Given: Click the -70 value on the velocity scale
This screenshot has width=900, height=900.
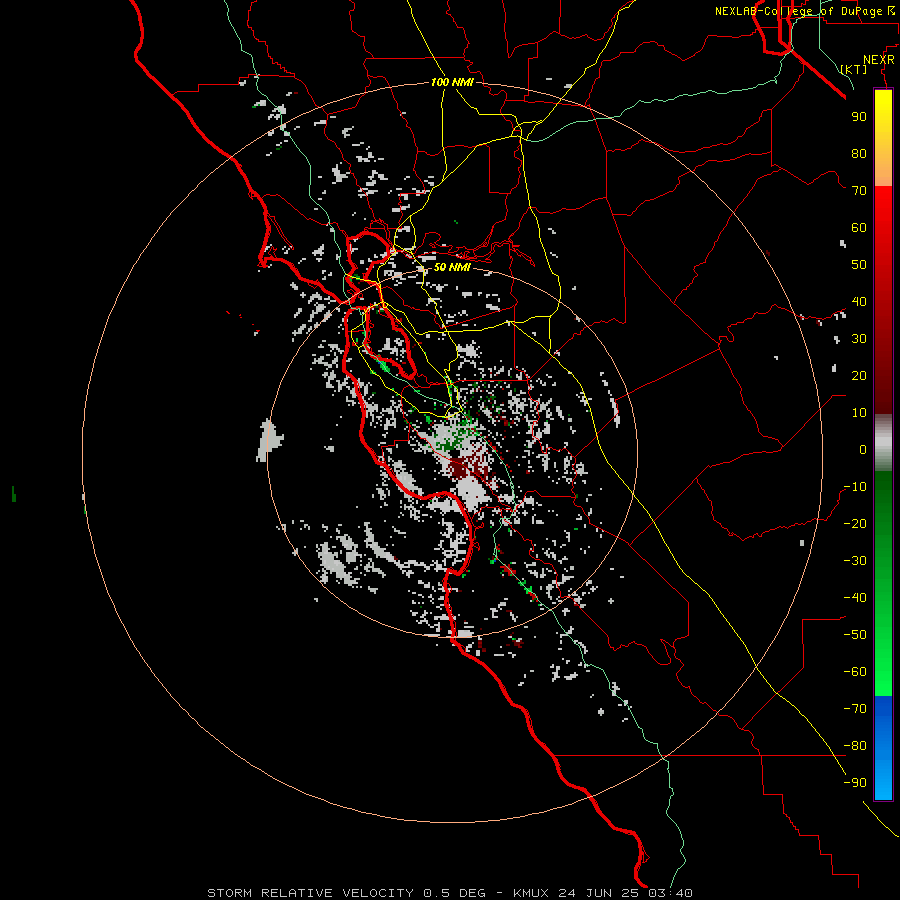Looking at the screenshot, I should pos(855,709).
